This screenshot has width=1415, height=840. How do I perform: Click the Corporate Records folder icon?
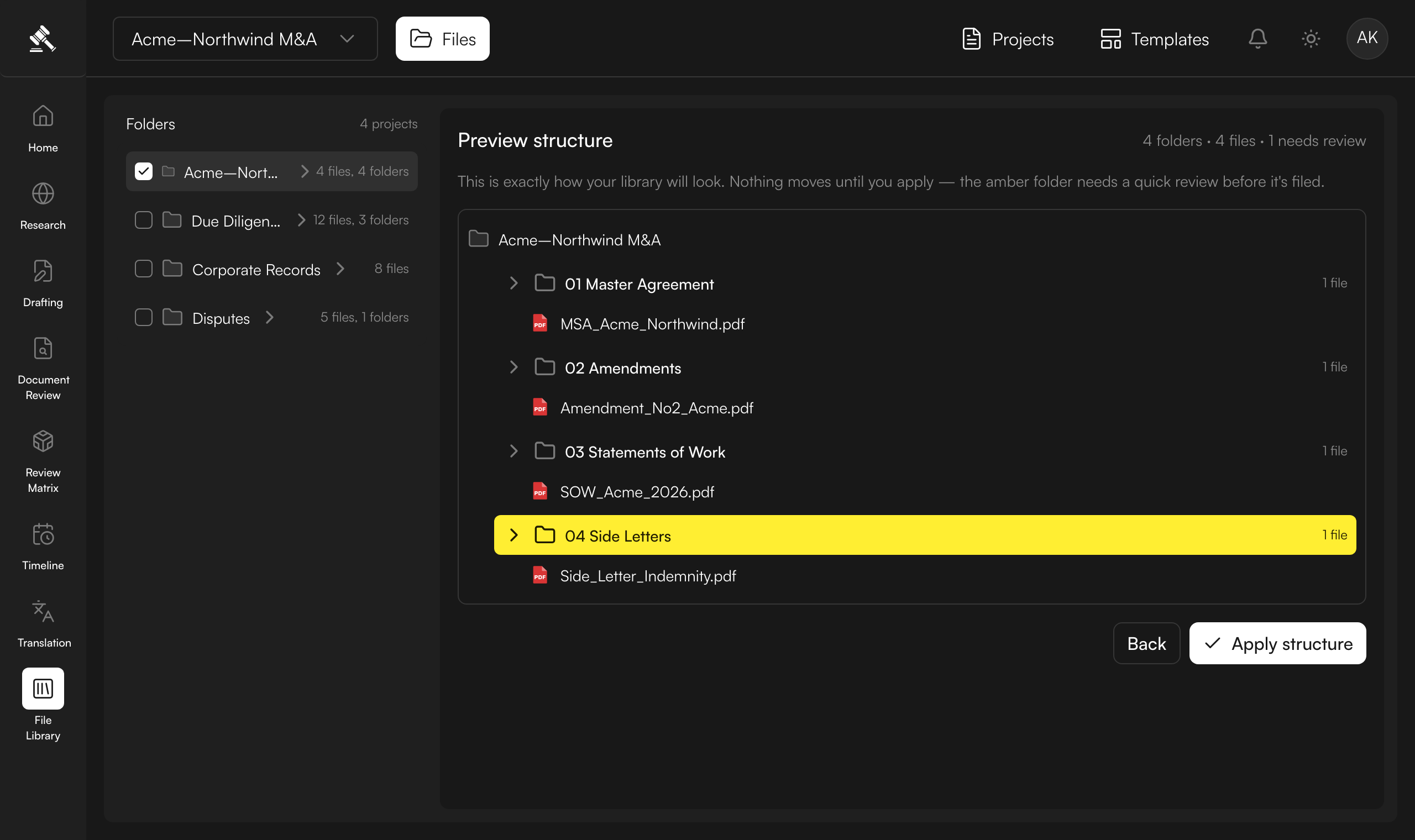[172, 268]
